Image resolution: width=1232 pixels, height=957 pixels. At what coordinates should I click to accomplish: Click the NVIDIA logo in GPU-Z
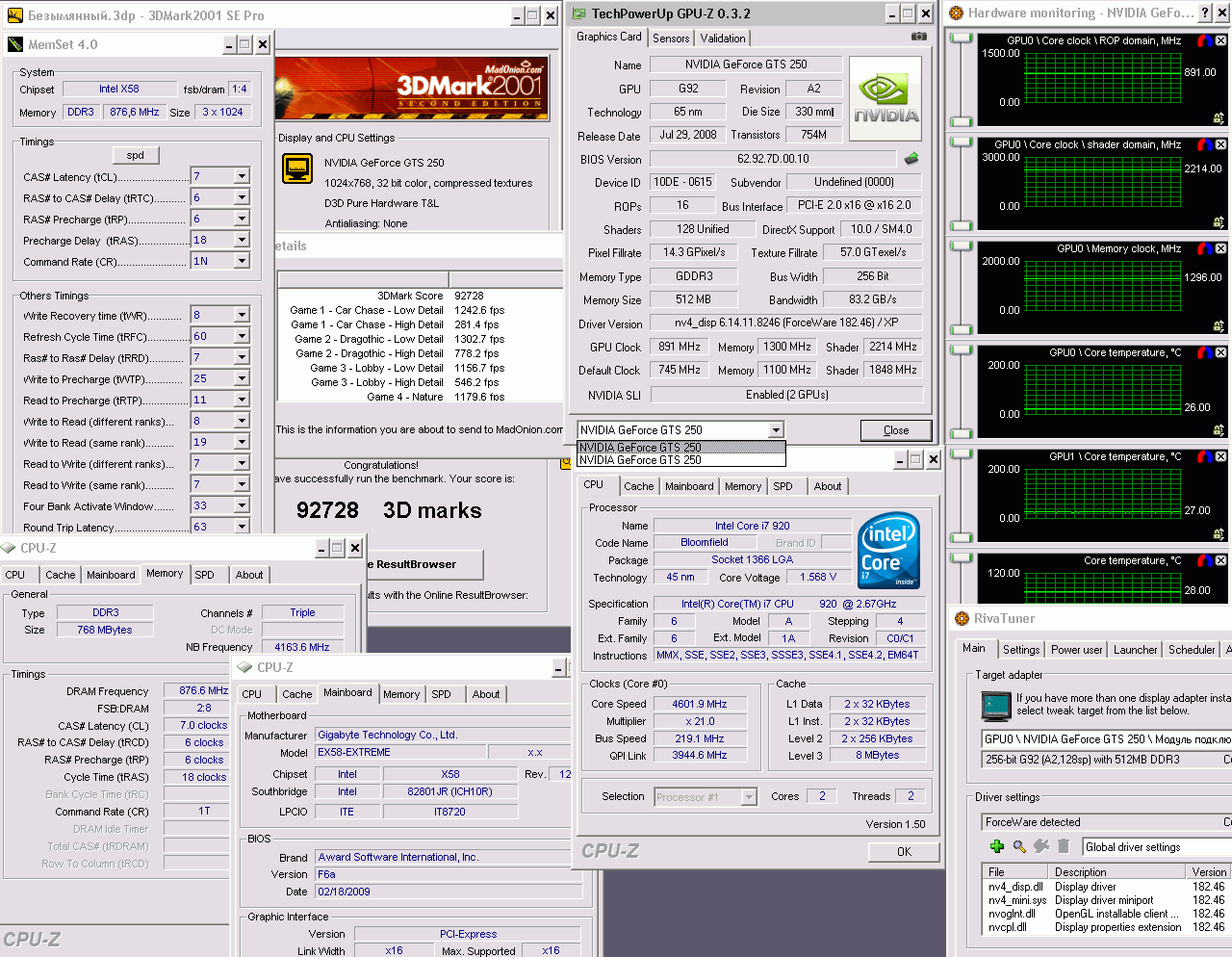(885, 99)
